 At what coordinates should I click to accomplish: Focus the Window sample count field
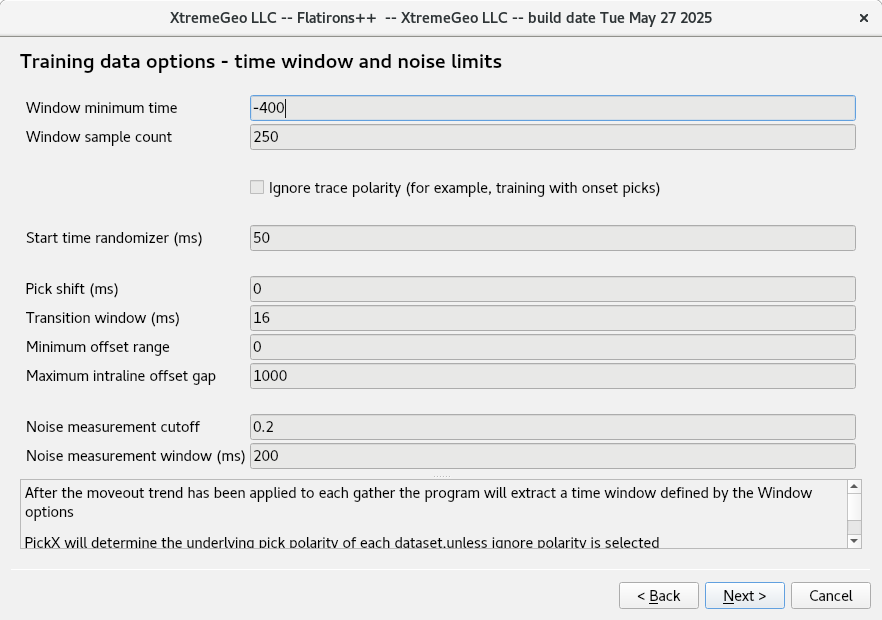pyautogui.click(x=553, y=137)
